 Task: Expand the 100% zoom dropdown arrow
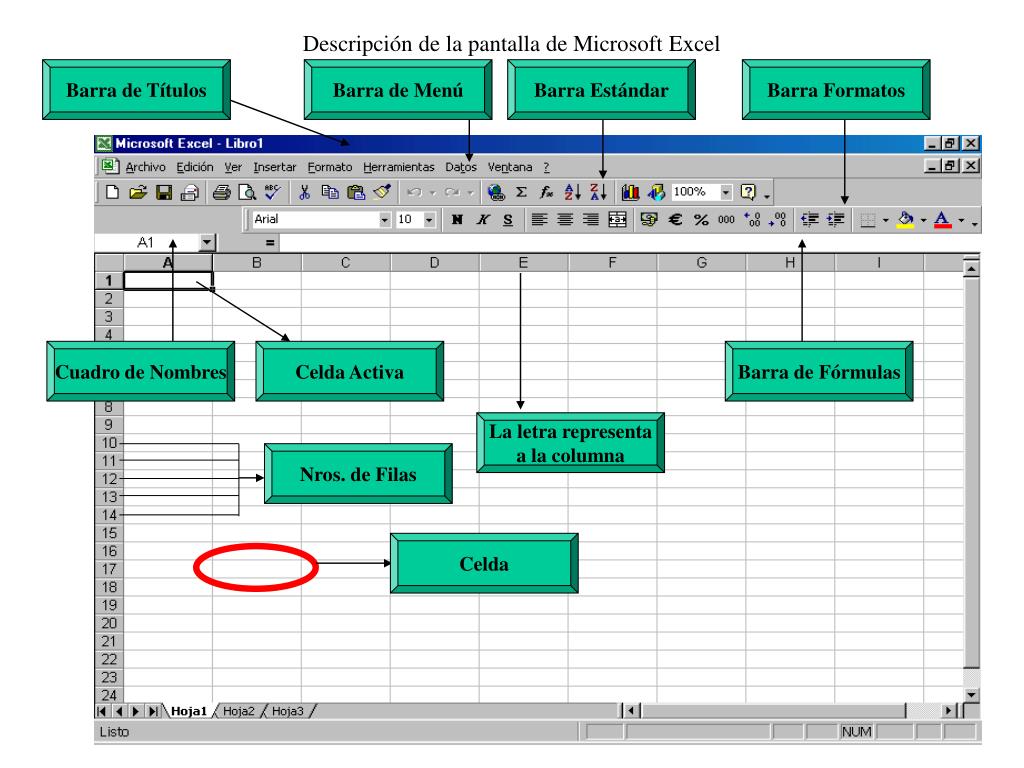(x=726, y=192)
